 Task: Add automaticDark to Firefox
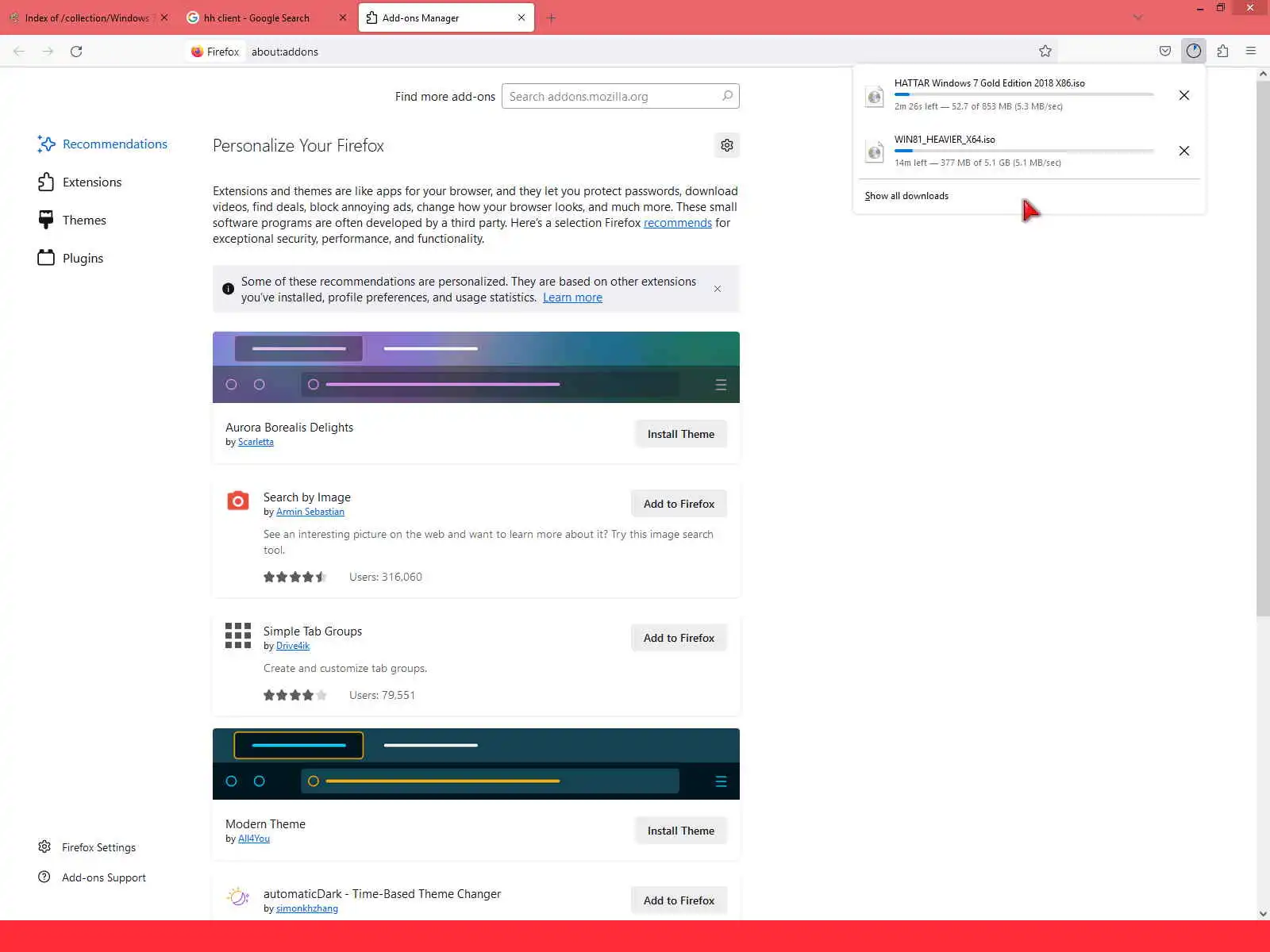click(x=679, y=900)
